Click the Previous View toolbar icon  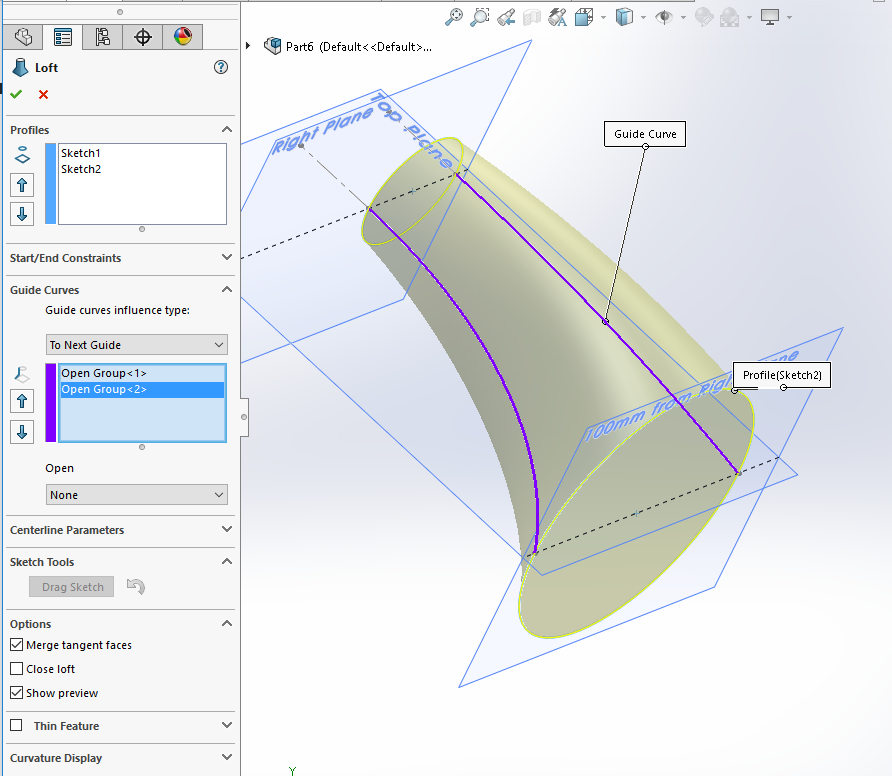click(x=505, y=17)
